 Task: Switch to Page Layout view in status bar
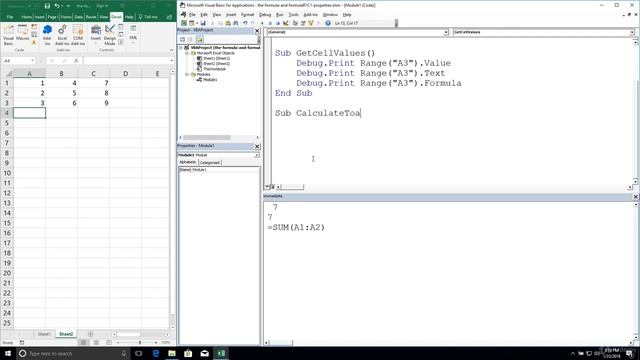pyautogui.click(x=96, y=342)
